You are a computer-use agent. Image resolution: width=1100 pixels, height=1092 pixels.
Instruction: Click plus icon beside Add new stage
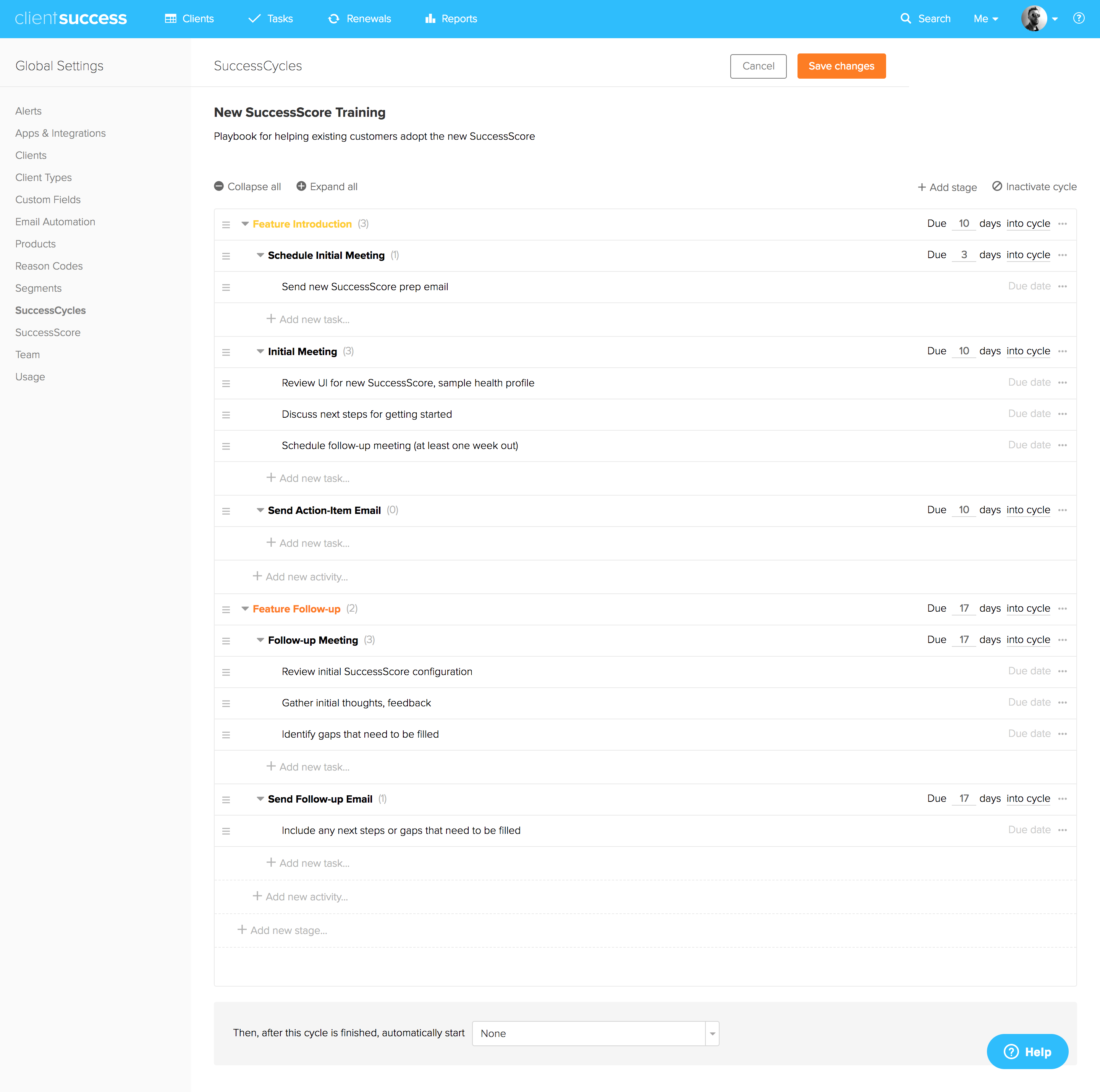tap(242, 929)
